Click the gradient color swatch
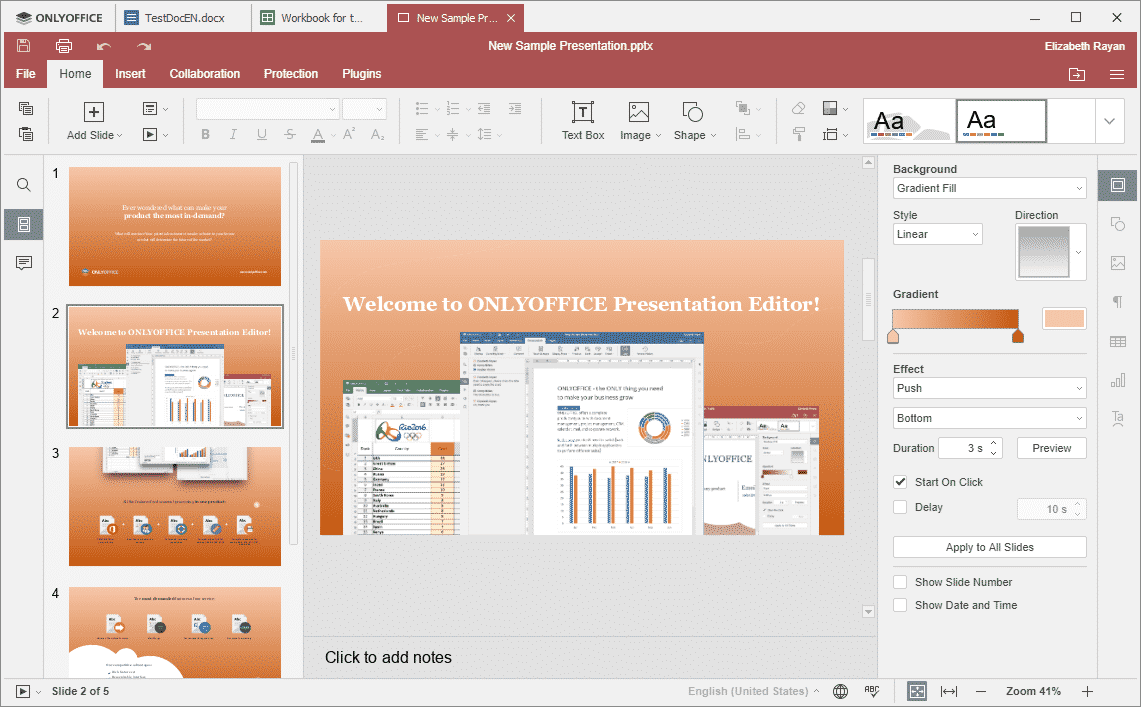The height and width of the screenshot is (707, 1141). pyautogui.click(x=1064, y=319)
